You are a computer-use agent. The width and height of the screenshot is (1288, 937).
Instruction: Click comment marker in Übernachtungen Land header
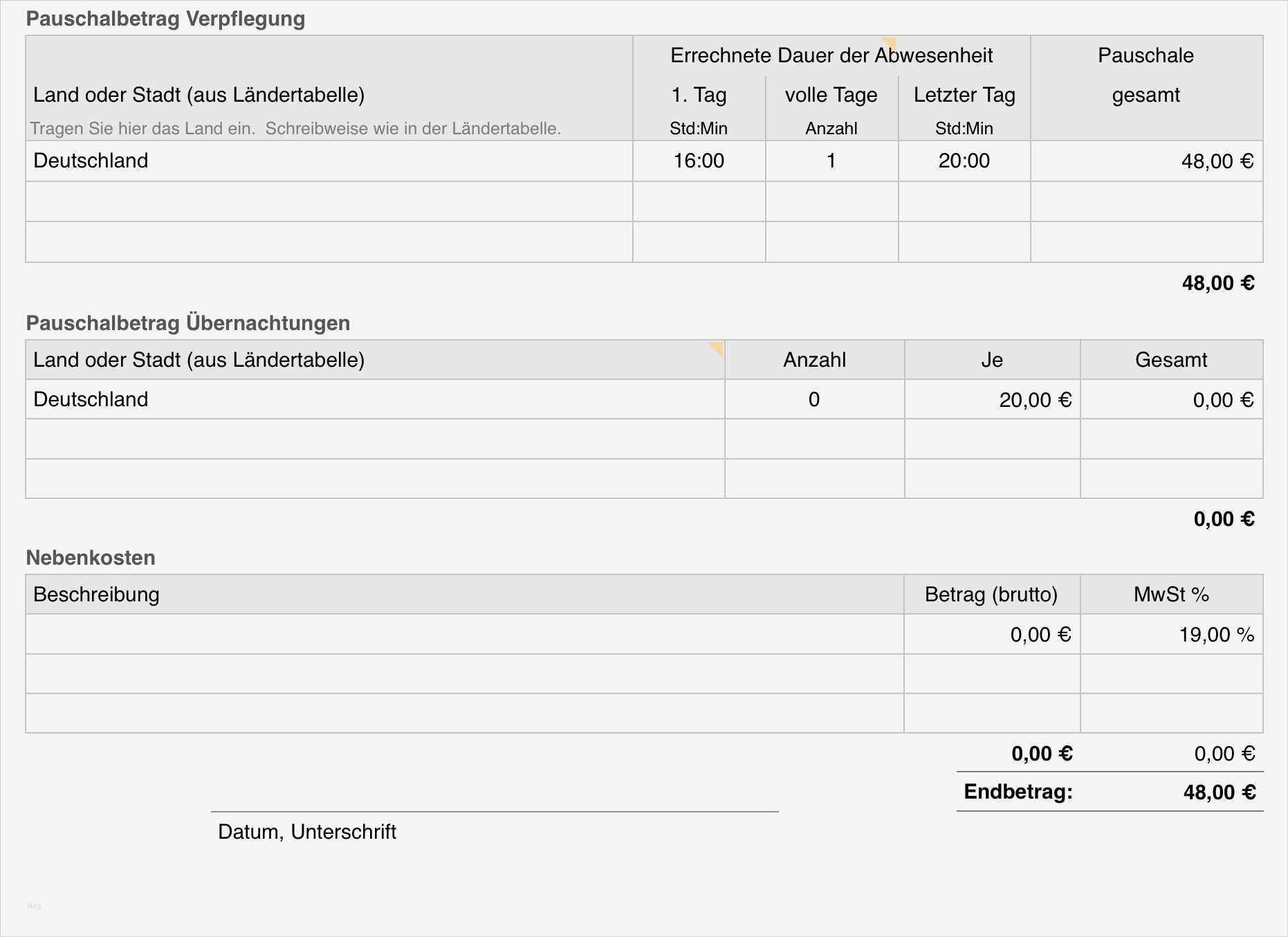717,347
